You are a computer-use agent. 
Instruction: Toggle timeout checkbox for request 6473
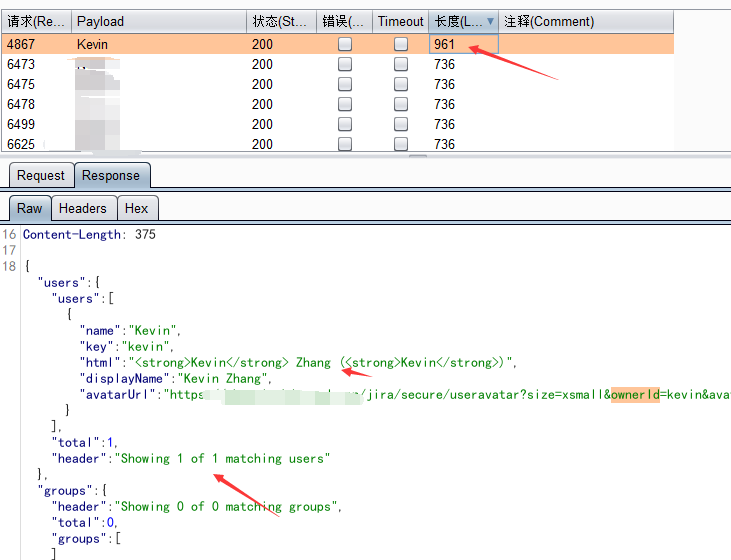(x=401, y=64)
